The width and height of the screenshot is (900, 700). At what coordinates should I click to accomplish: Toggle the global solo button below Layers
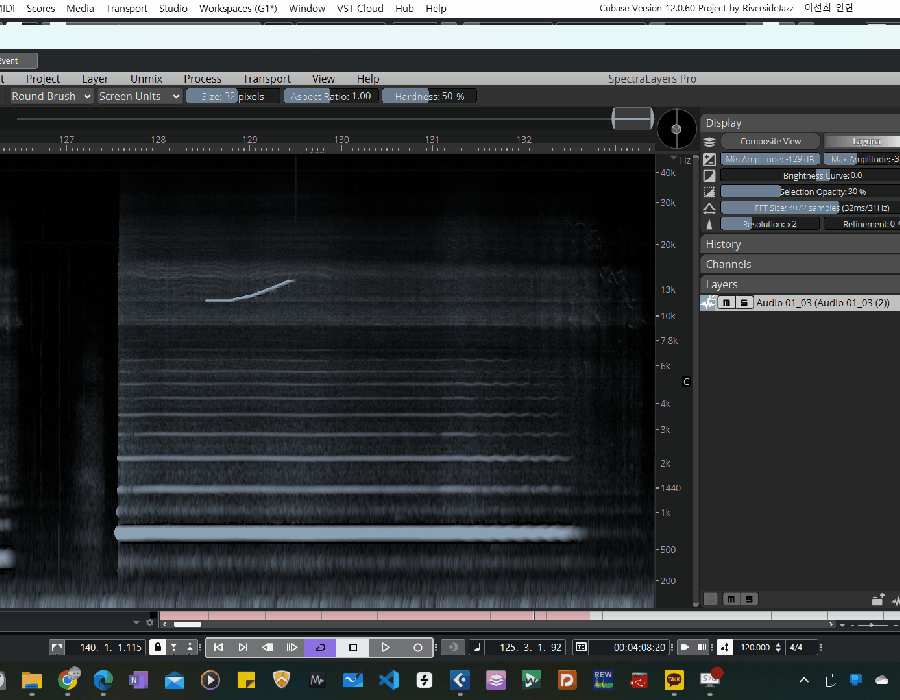click(748, 600)
